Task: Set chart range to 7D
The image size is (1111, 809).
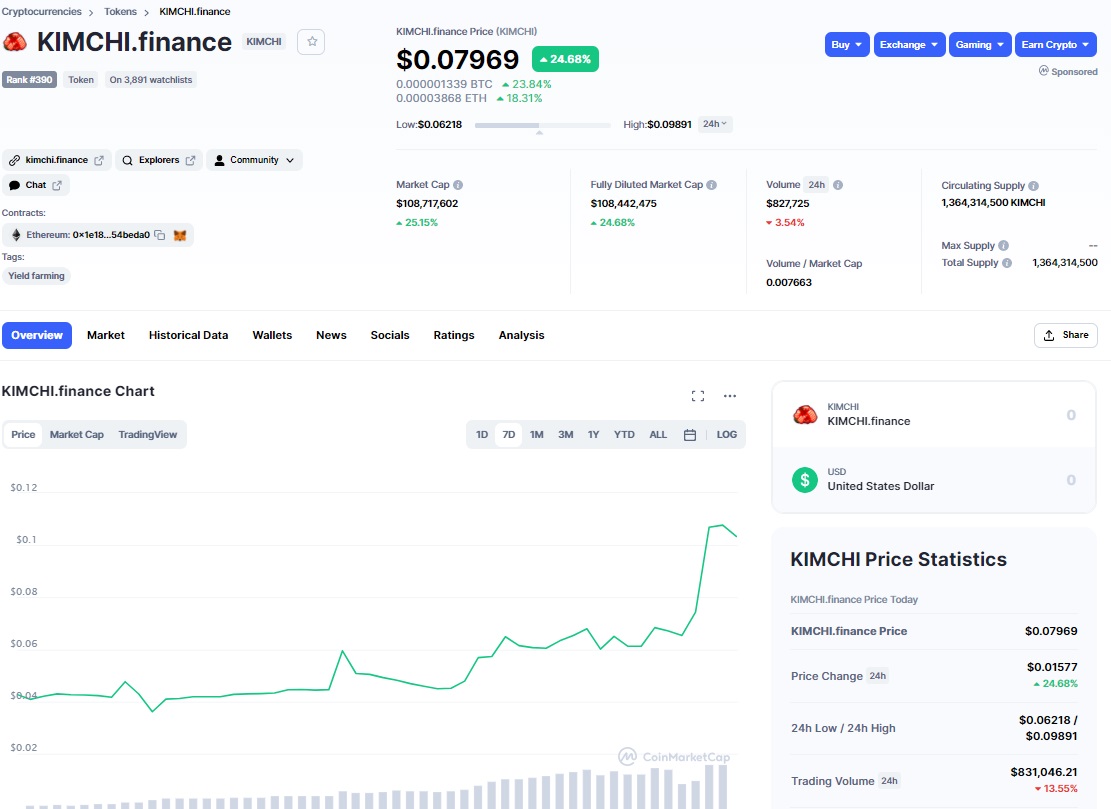Action: click(509, 435)
